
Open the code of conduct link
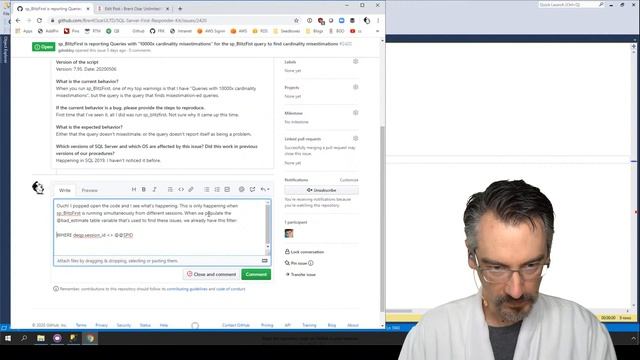pos(231,289)
